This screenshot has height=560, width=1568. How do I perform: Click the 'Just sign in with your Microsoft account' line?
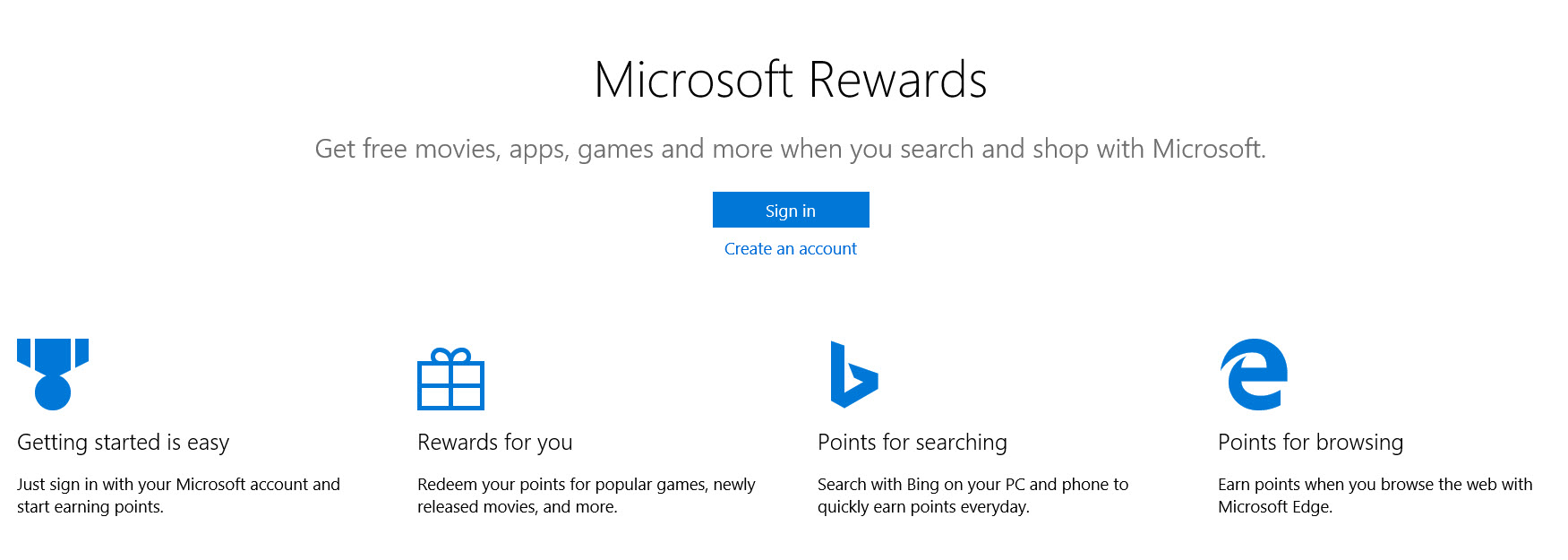[x=179, y=485]
